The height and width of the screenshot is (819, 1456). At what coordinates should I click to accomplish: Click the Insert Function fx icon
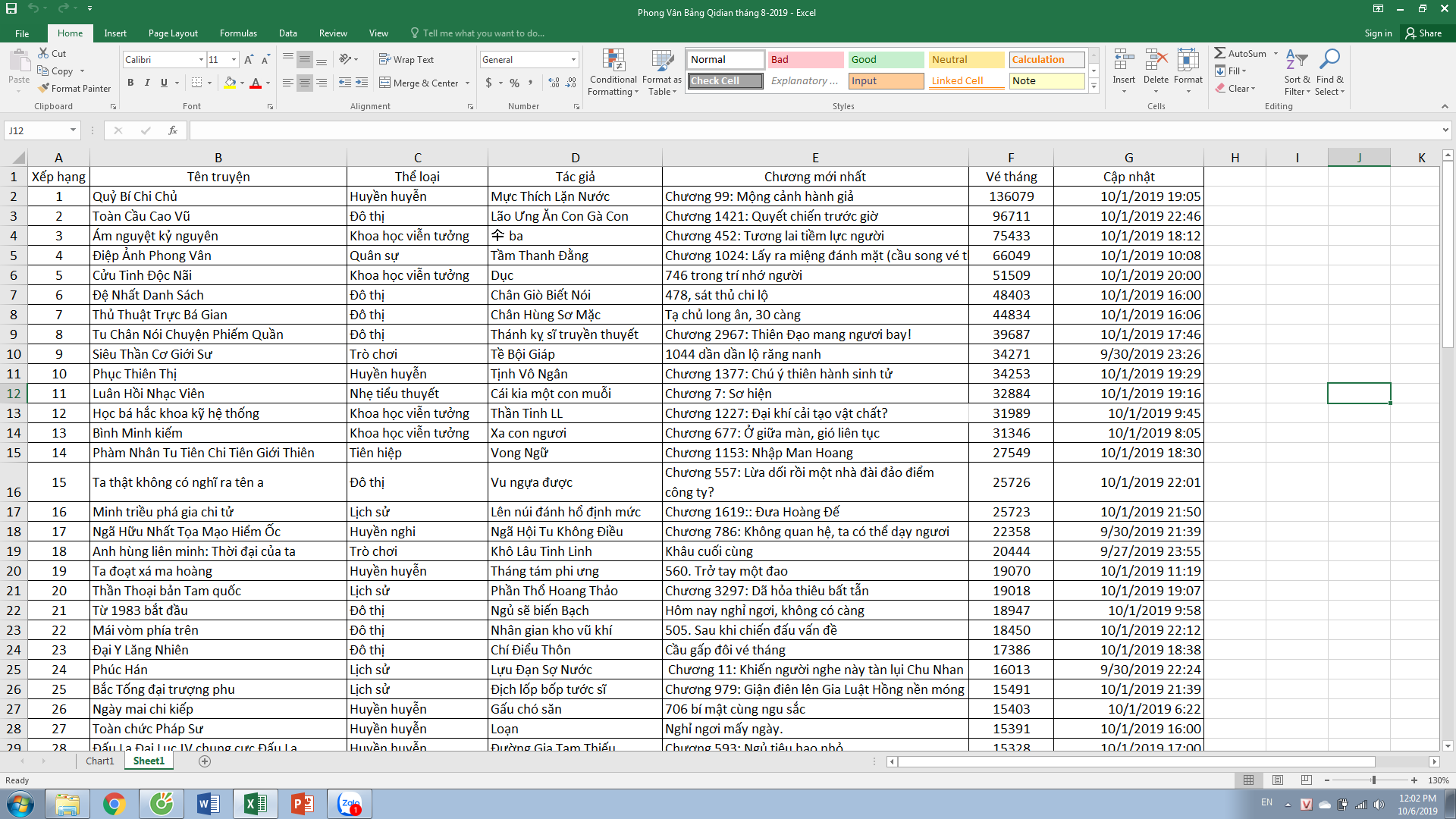point(172,130)
